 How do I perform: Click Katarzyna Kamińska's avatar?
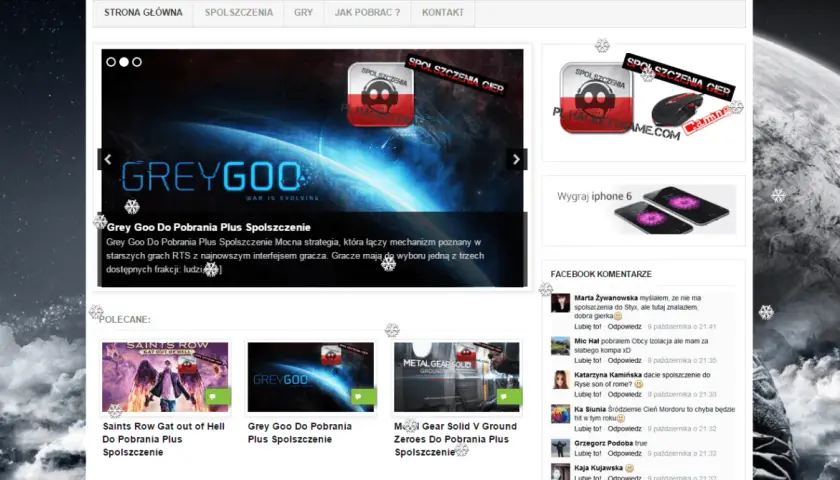click(x=560, y=380)
